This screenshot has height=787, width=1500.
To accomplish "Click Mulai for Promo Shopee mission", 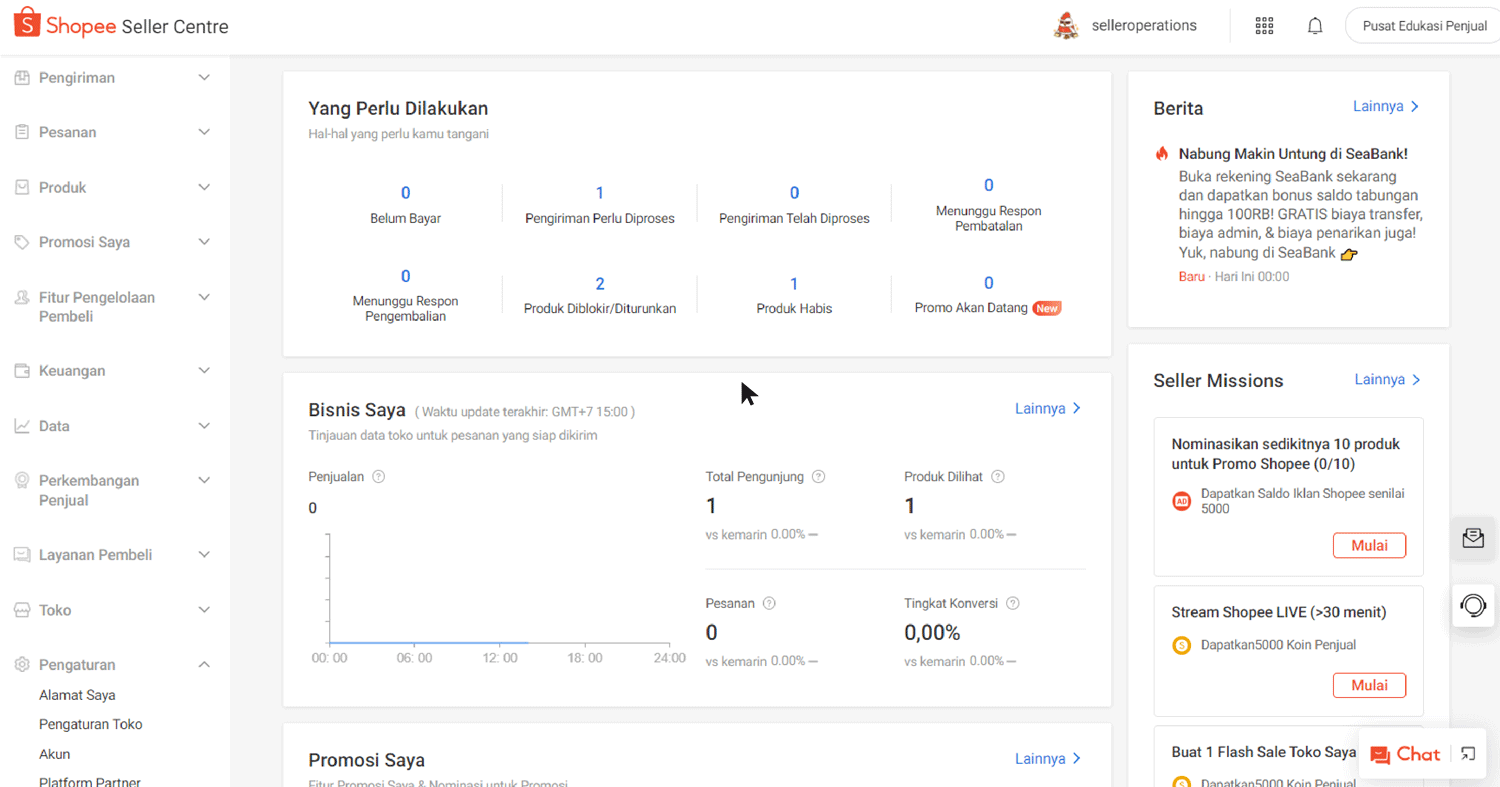I will (1369, 545).
